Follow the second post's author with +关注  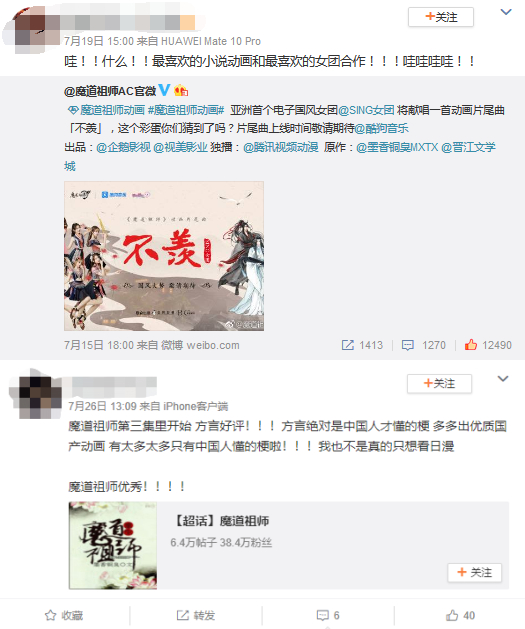click(x=439, y=383)
